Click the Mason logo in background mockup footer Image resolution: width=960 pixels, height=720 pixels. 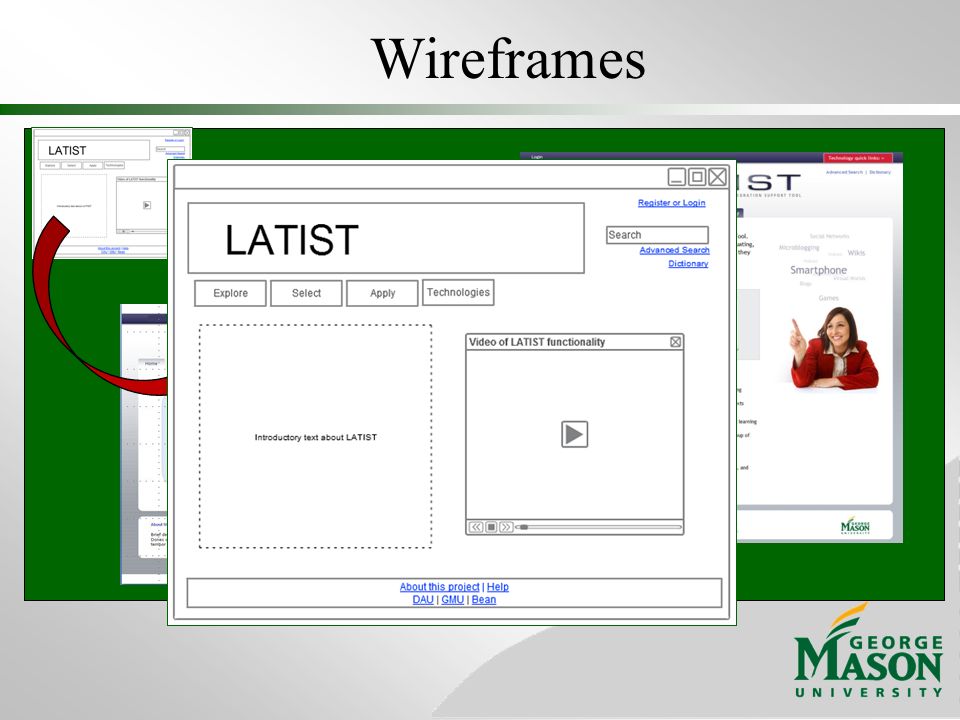coord(855,525)
